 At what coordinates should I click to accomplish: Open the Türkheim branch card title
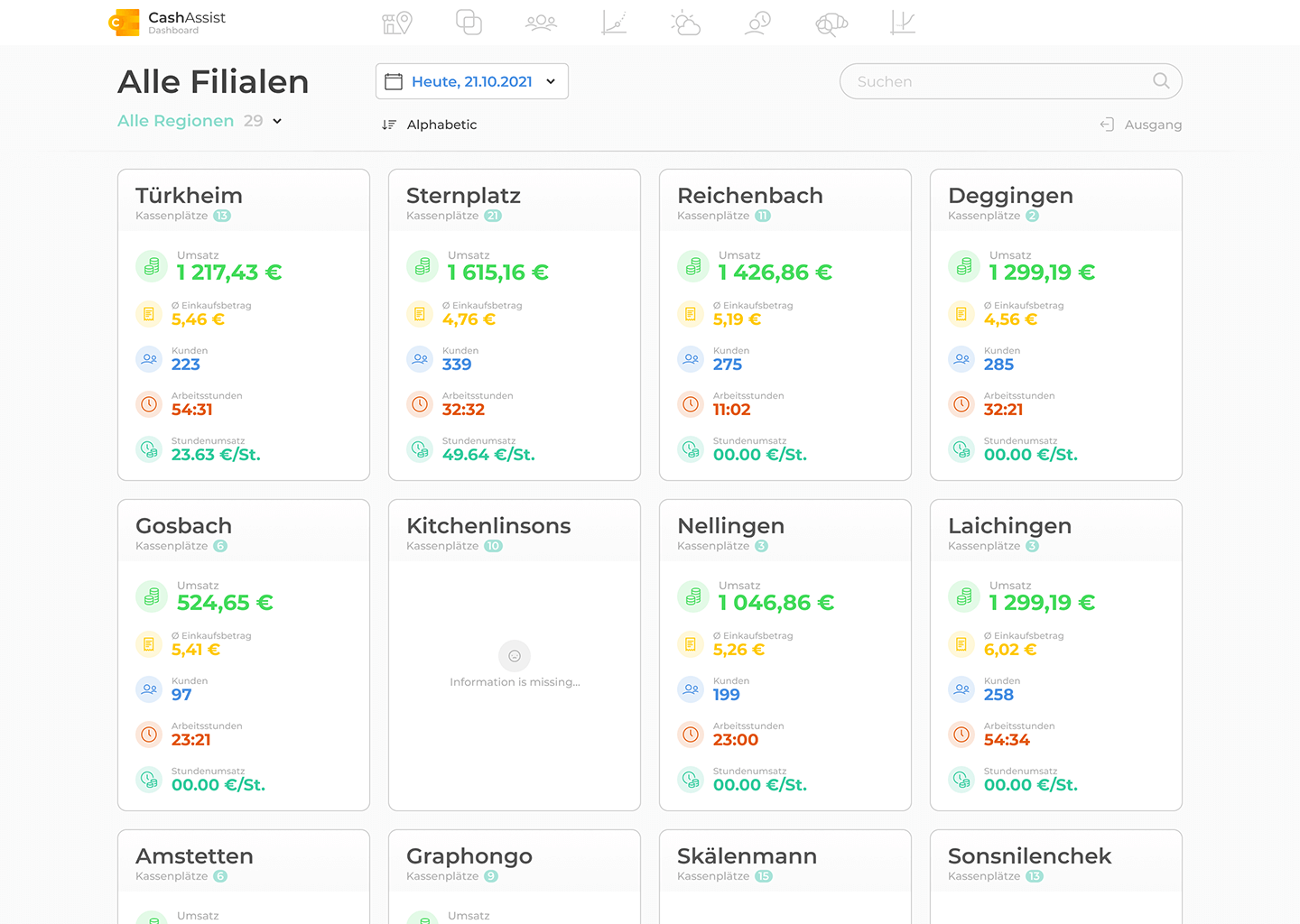pyautogui.click(x=189, y=196)
